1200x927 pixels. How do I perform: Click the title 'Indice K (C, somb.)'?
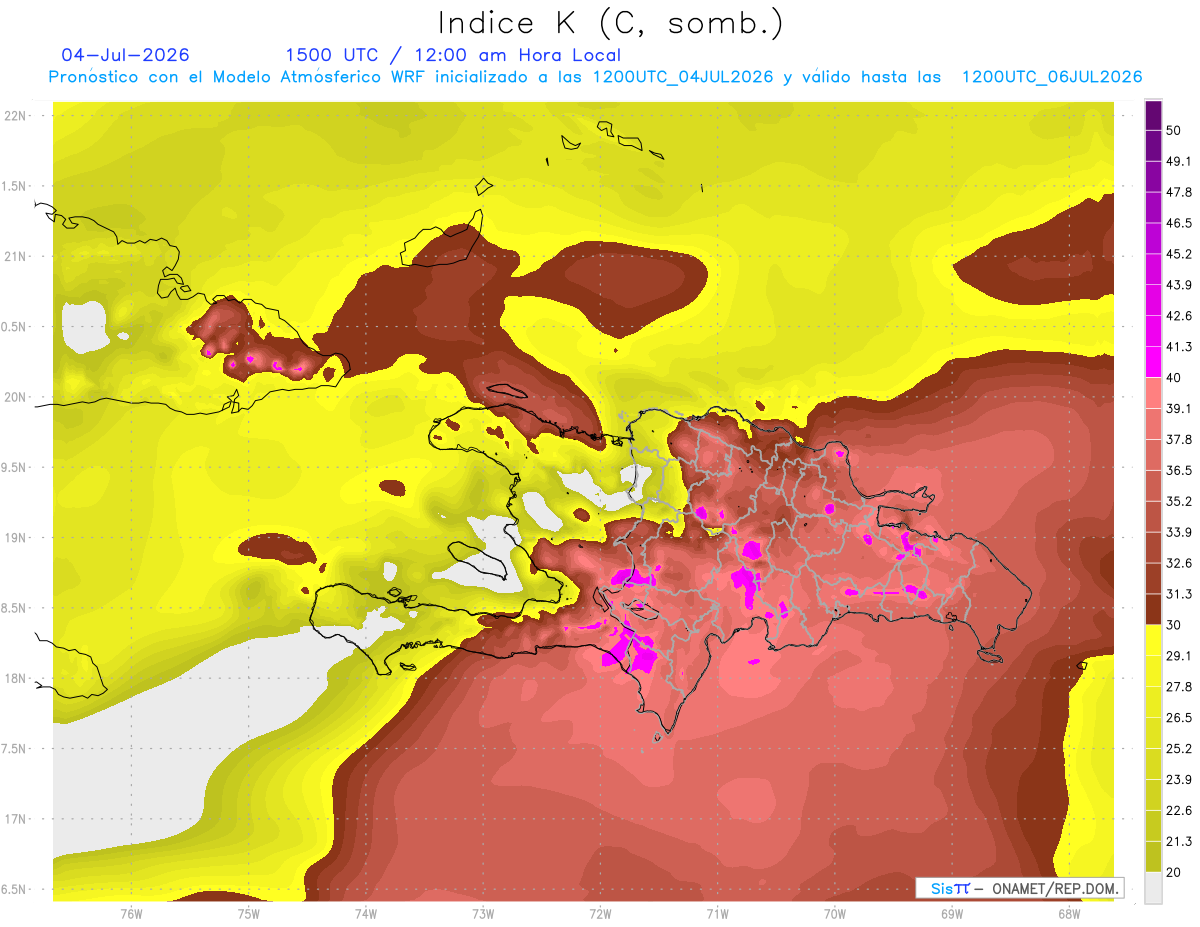[x=610, y=23]
